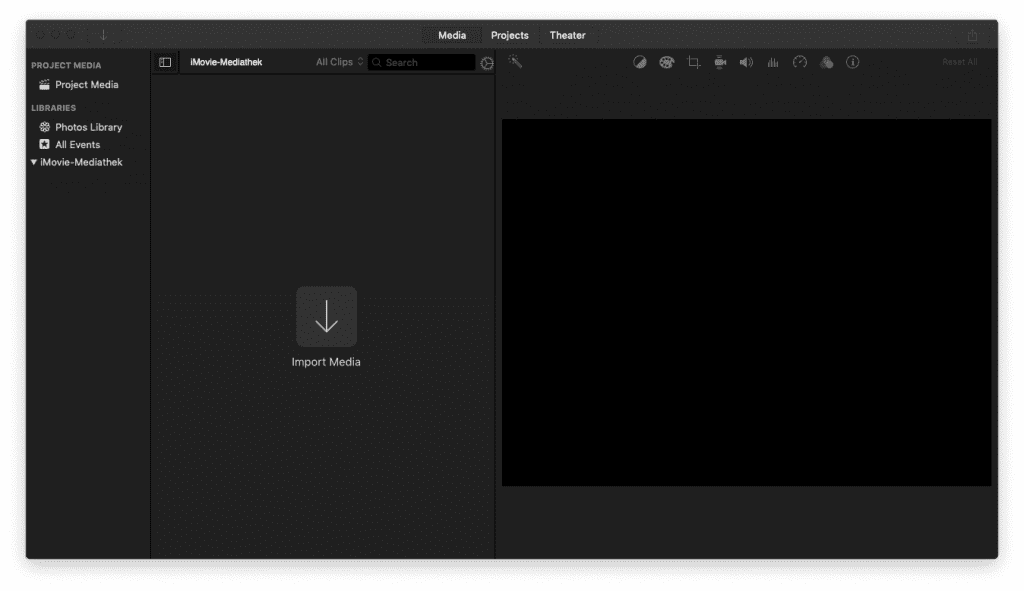Select Project Media in the sidebar
Viewport: 1024px width, 591px height.
pos(88,84)
